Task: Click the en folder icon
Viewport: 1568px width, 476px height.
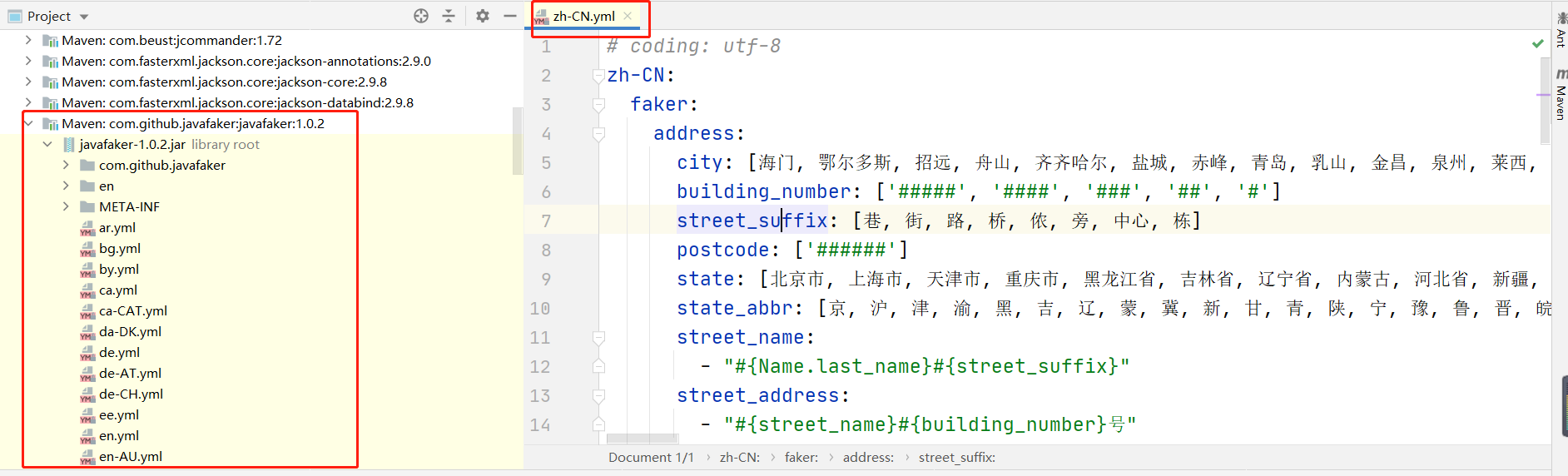Action: click(87, 186)
